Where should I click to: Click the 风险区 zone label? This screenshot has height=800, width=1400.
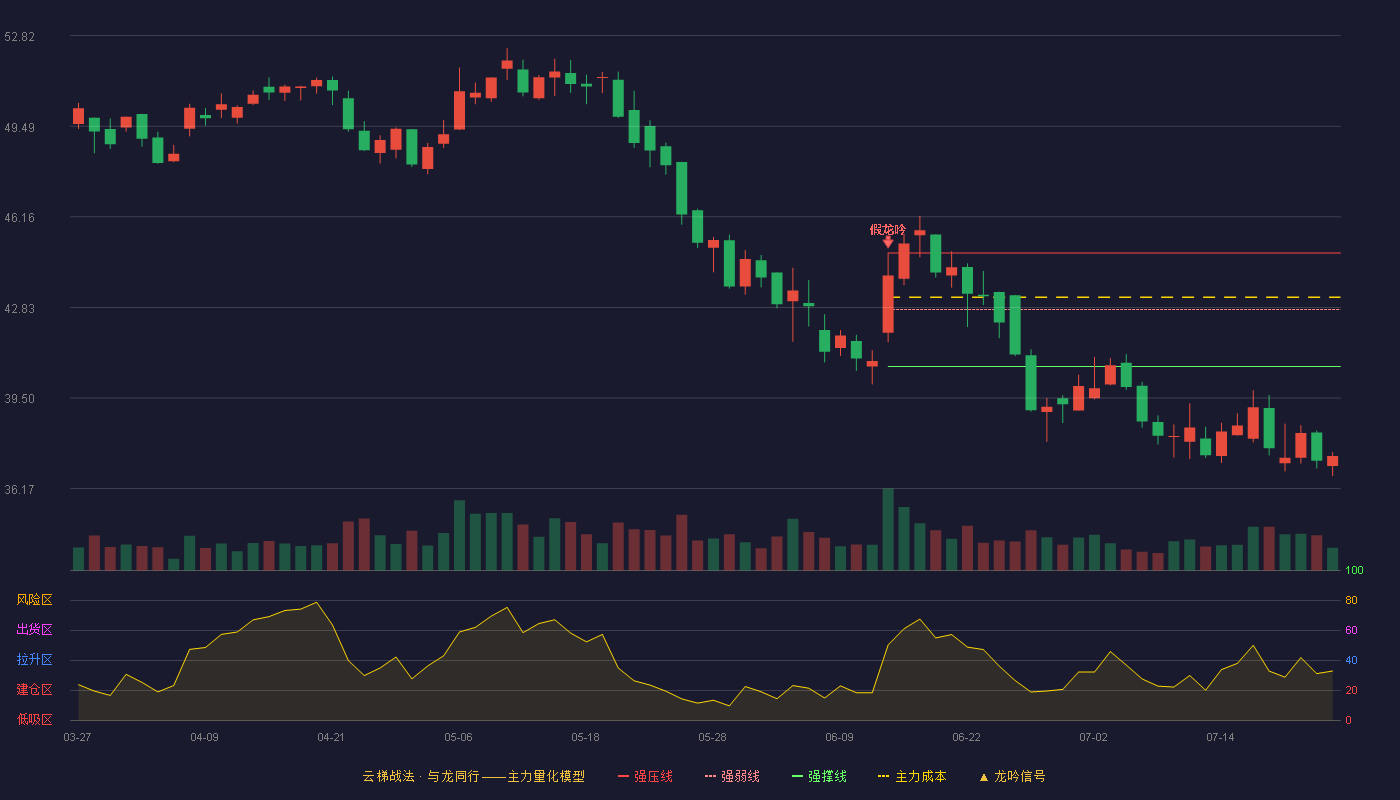coord(34,600)
